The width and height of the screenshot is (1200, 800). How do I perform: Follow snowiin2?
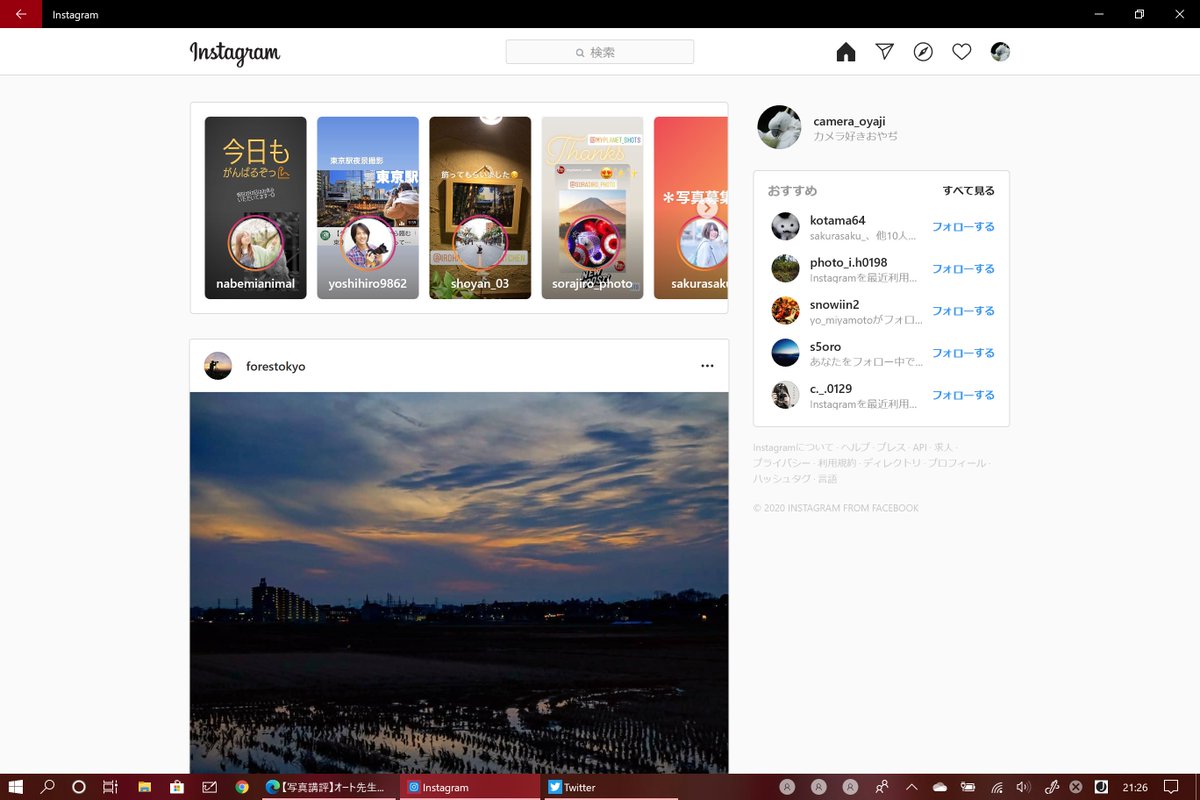pyautogui.click(x=963, y=311)
